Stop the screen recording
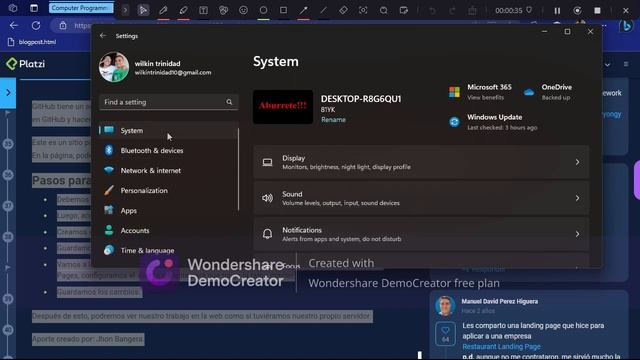The height and width of the screenshot is (360, 640). [x=597, y=11]
